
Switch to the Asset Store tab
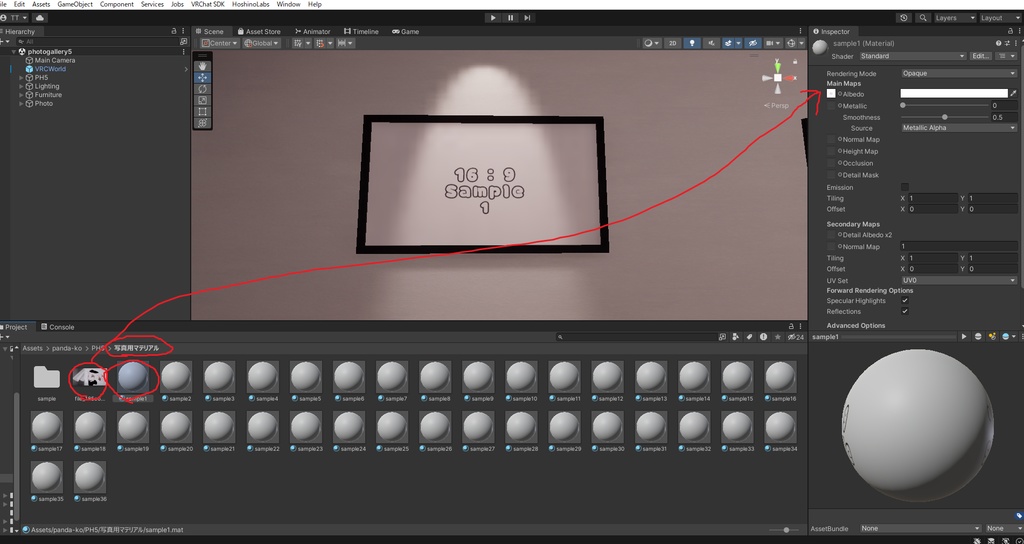click(259, 31)
